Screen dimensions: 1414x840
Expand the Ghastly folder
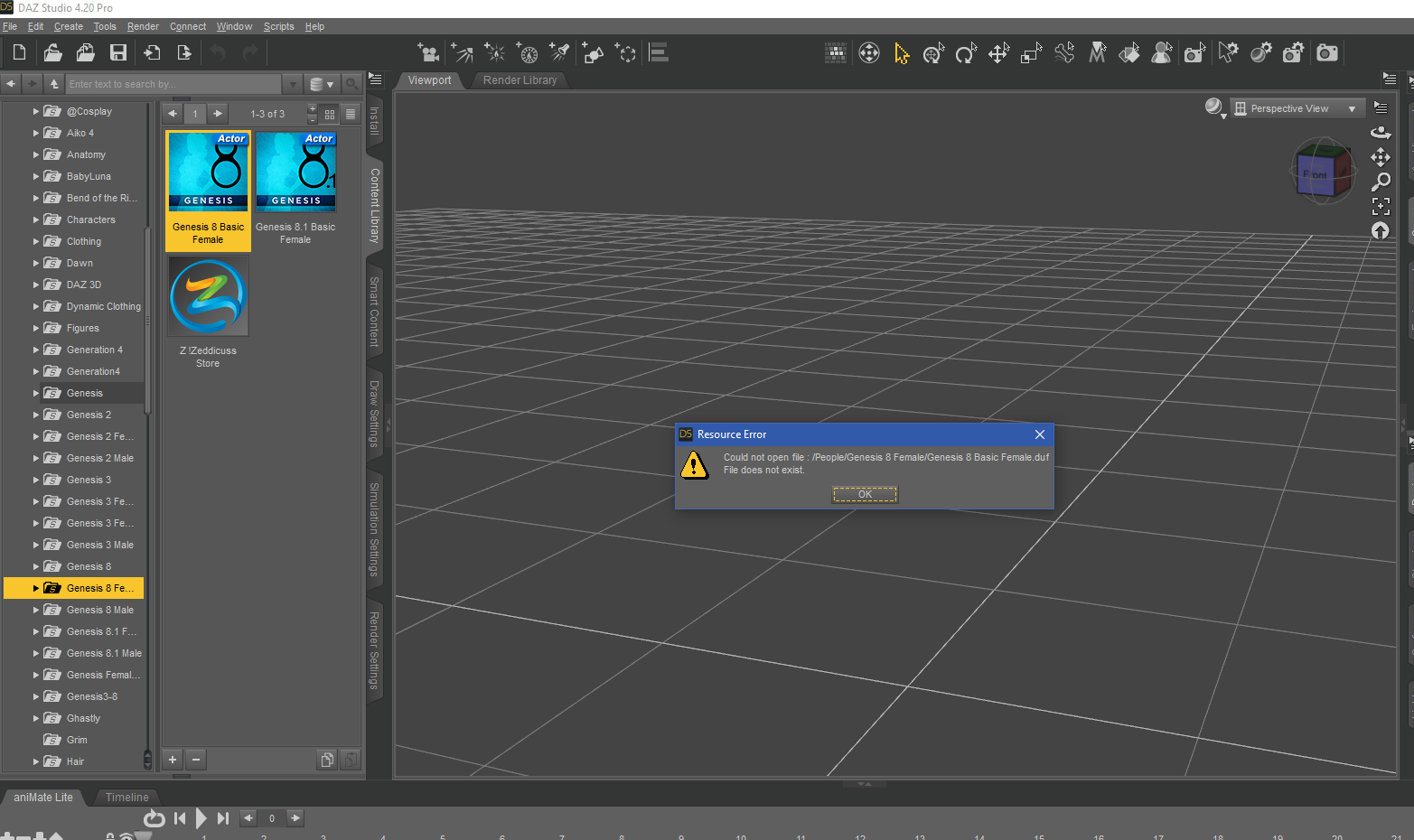point(36,718)
